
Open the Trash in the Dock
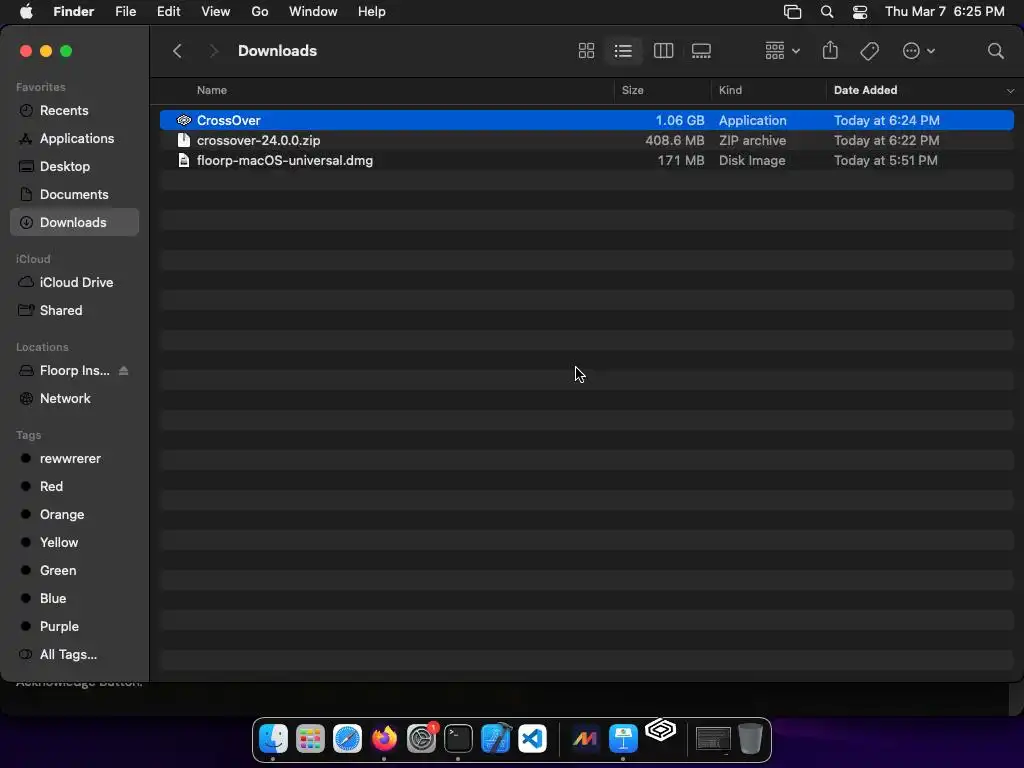pos(750,739)
